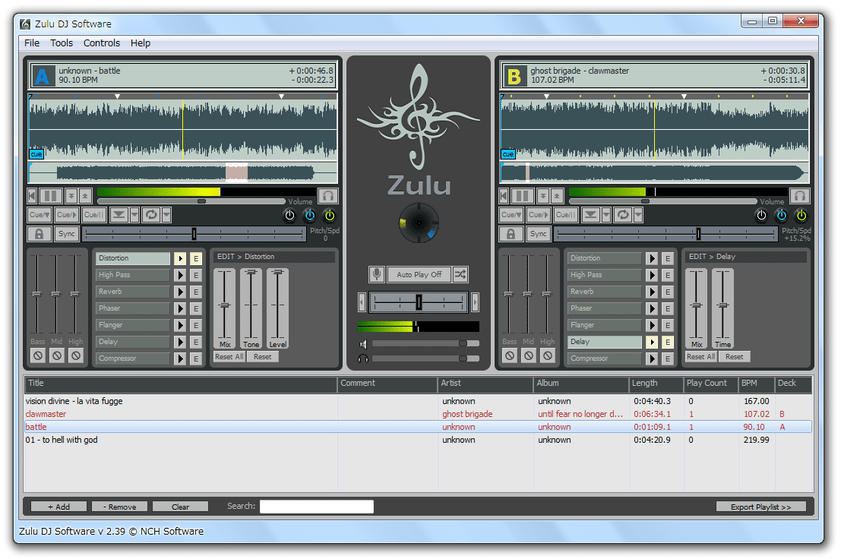The width and height of the screenshot is (841, 559).
Task: Open dropdown beside the down-arrow button on Deck A
Action: tap(135, 215)
